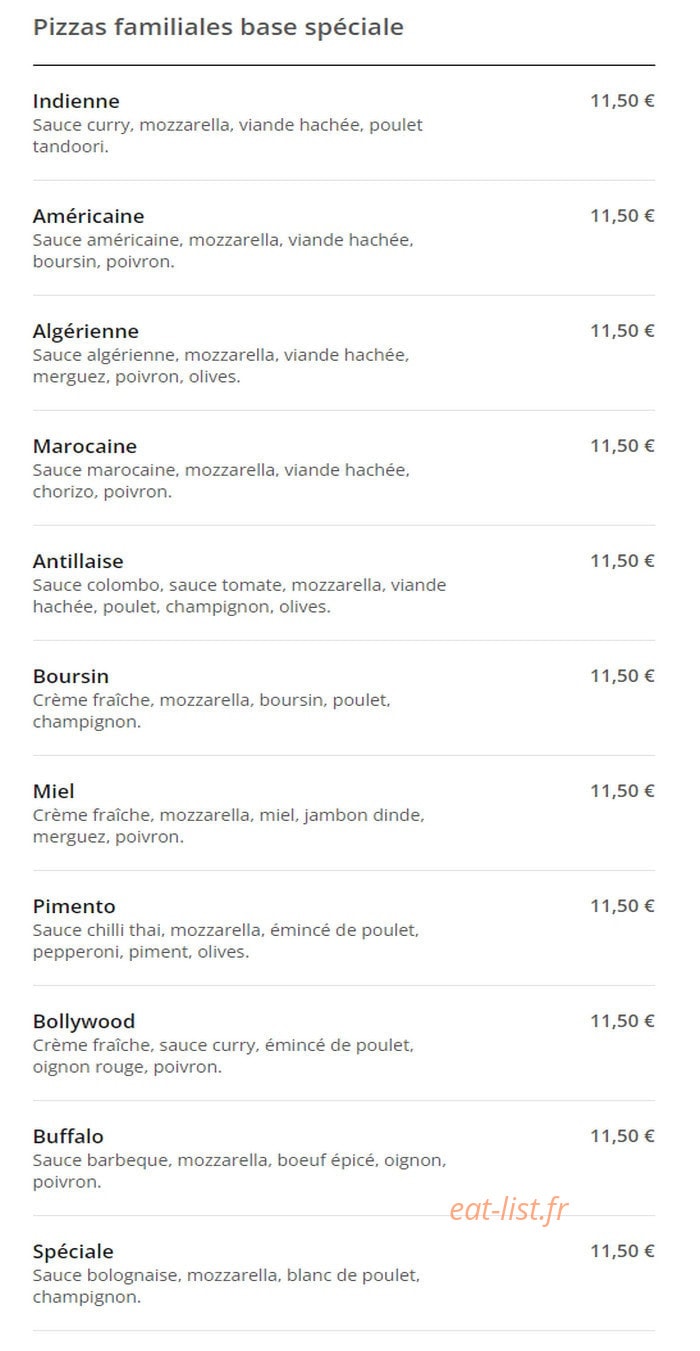This screenshot has height=1351, width=700.
Task: Click the Indienne 11,50 € price
Action: pos(622,101)
